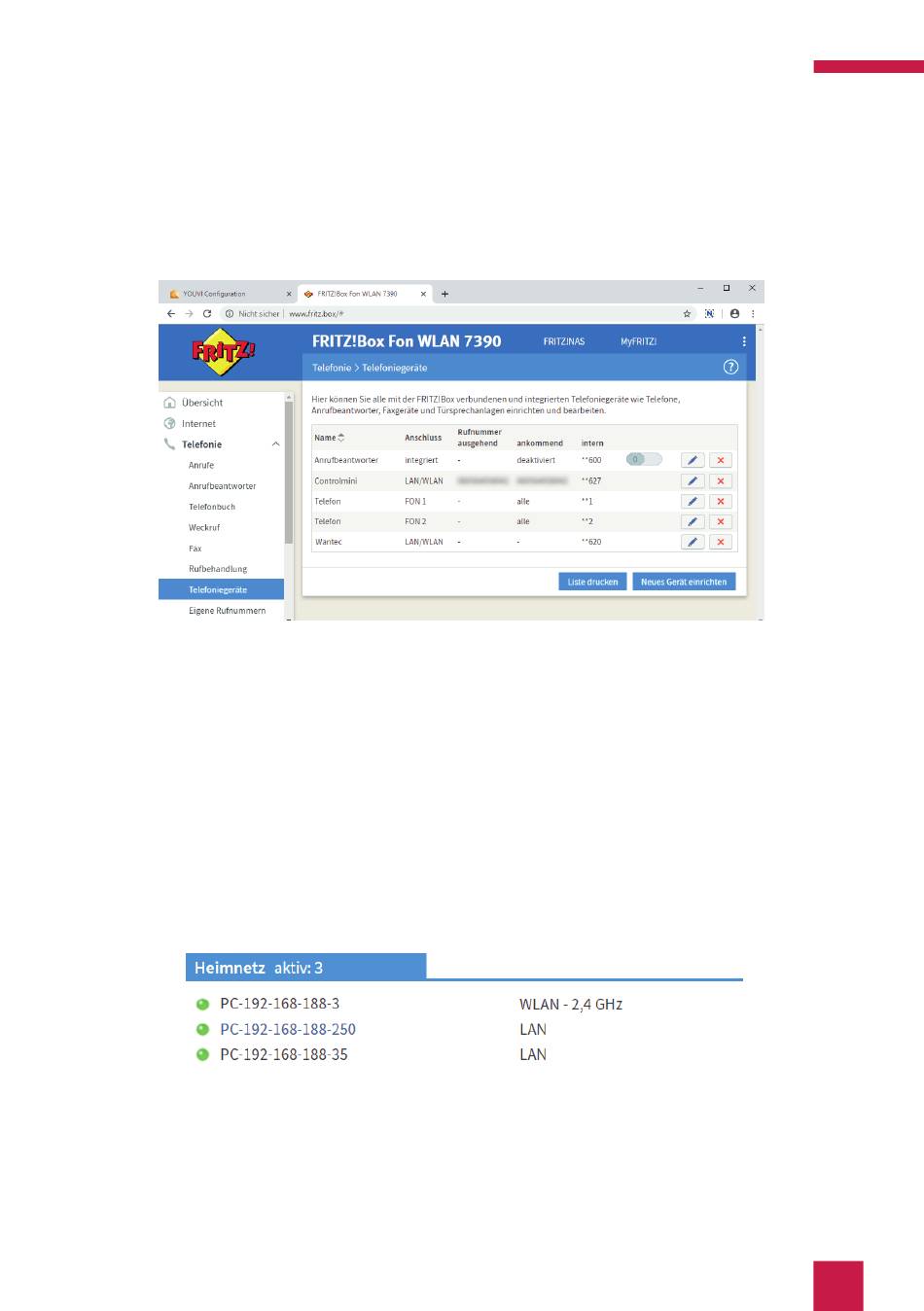924x1311 pixels.
Task: Delete the Wantec device entry
Action: point(721,542)
